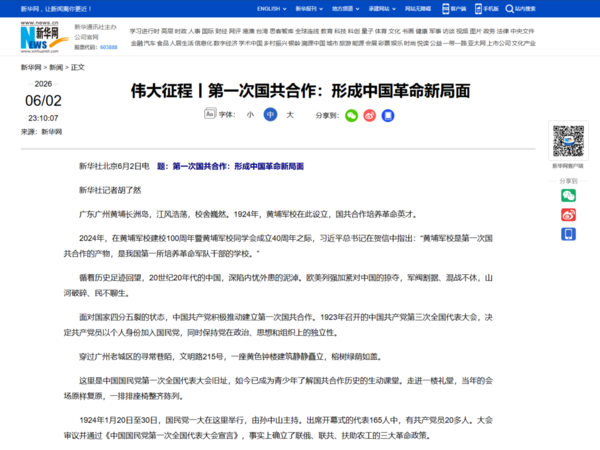
Task: Share via mobile icon under title
Action: click(x=388, y=116)
